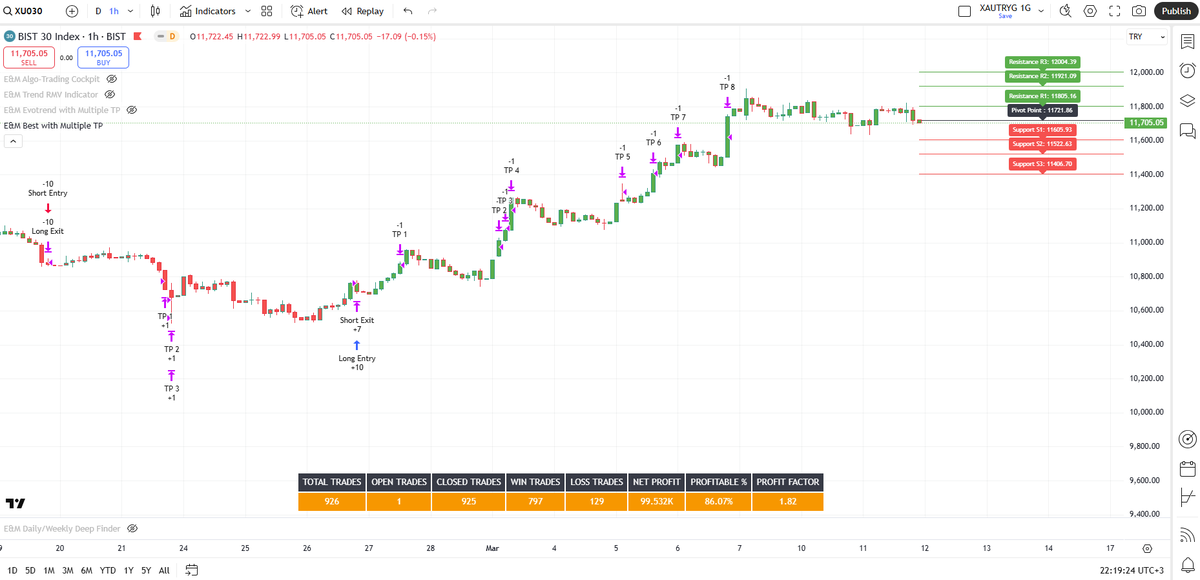Click the Pivot Point : 11721.86 label
Image resolution: width=1200 pixels, height=580 pixels.
coord(1041,110)
